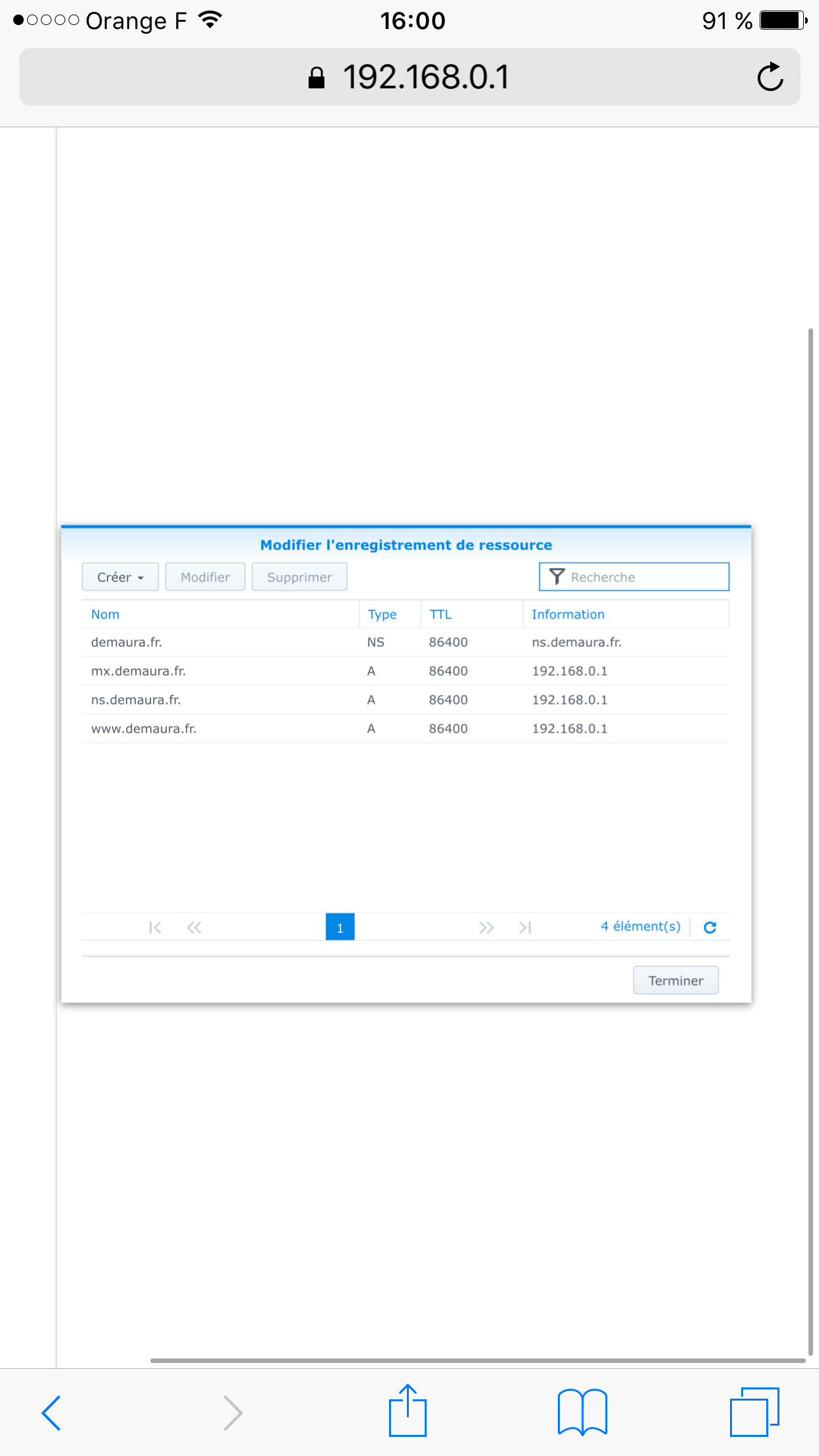
Task: Select page 1 in the pager
Action: click(340, 927)
